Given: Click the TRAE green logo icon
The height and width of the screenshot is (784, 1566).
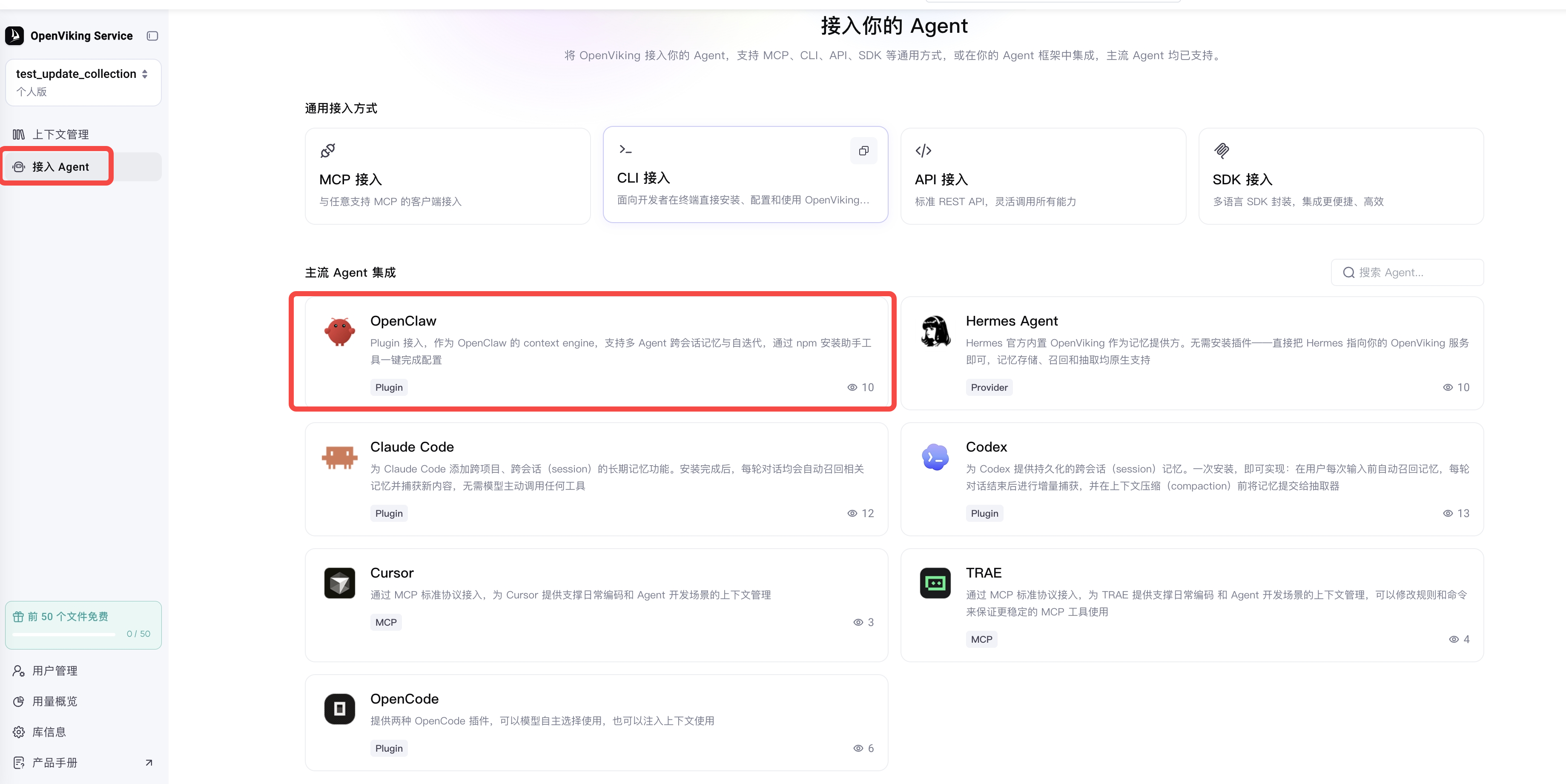Looking at the screenshot, I should pyautogui.click(x=935, y=584).
